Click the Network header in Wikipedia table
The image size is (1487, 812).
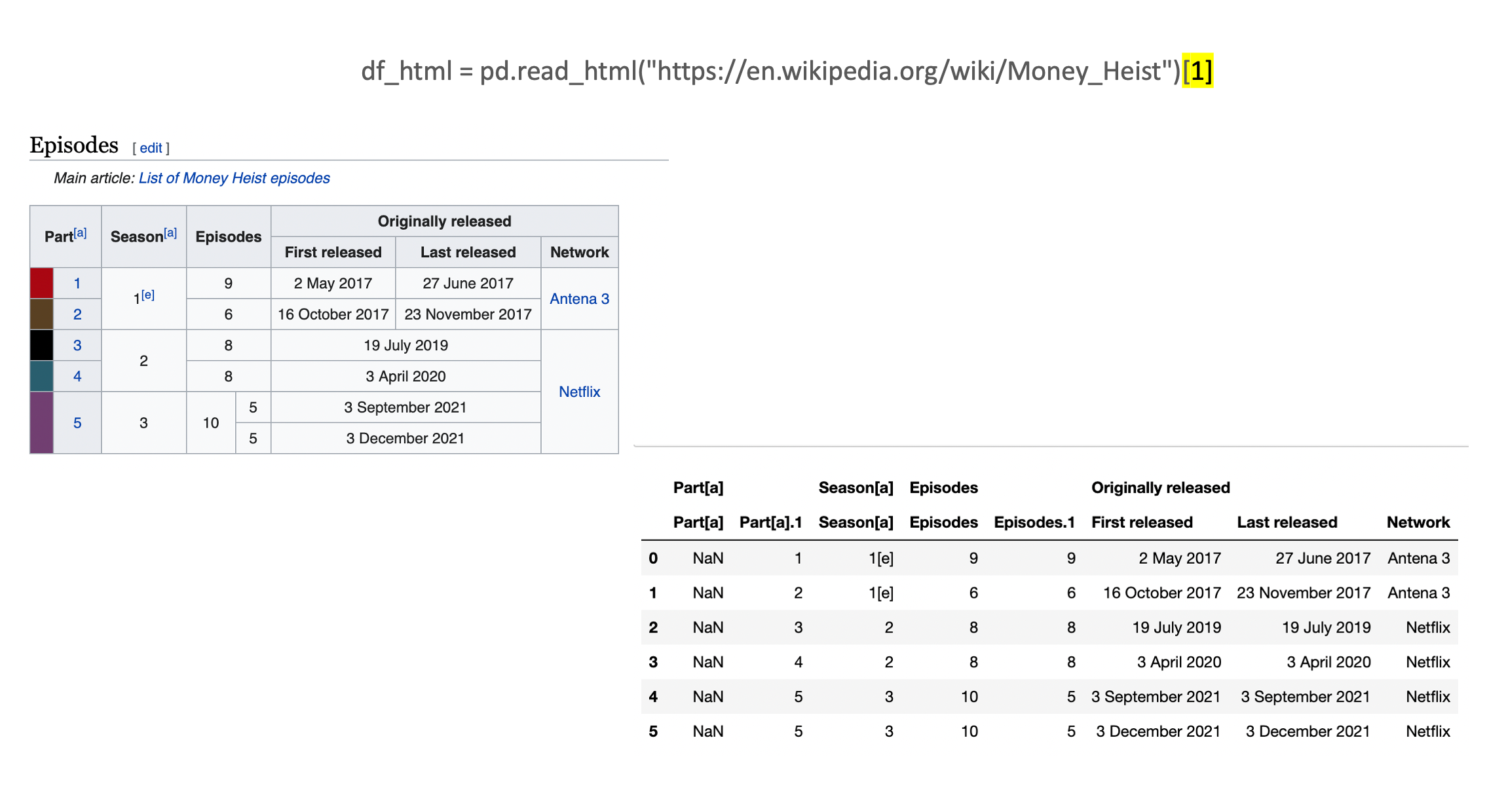pos(580,252)
